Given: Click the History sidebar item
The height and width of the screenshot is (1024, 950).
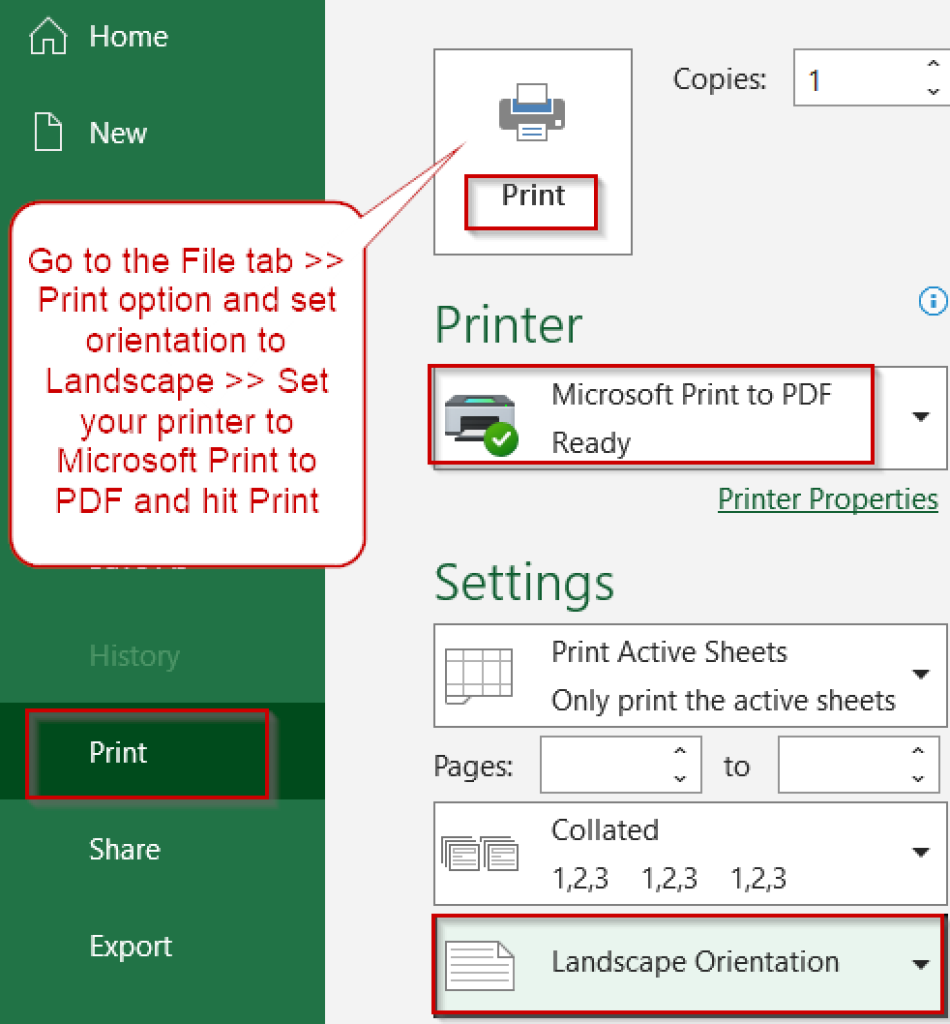Looking at the screenshot, I should pyautogui.click(x=134, y=656).
